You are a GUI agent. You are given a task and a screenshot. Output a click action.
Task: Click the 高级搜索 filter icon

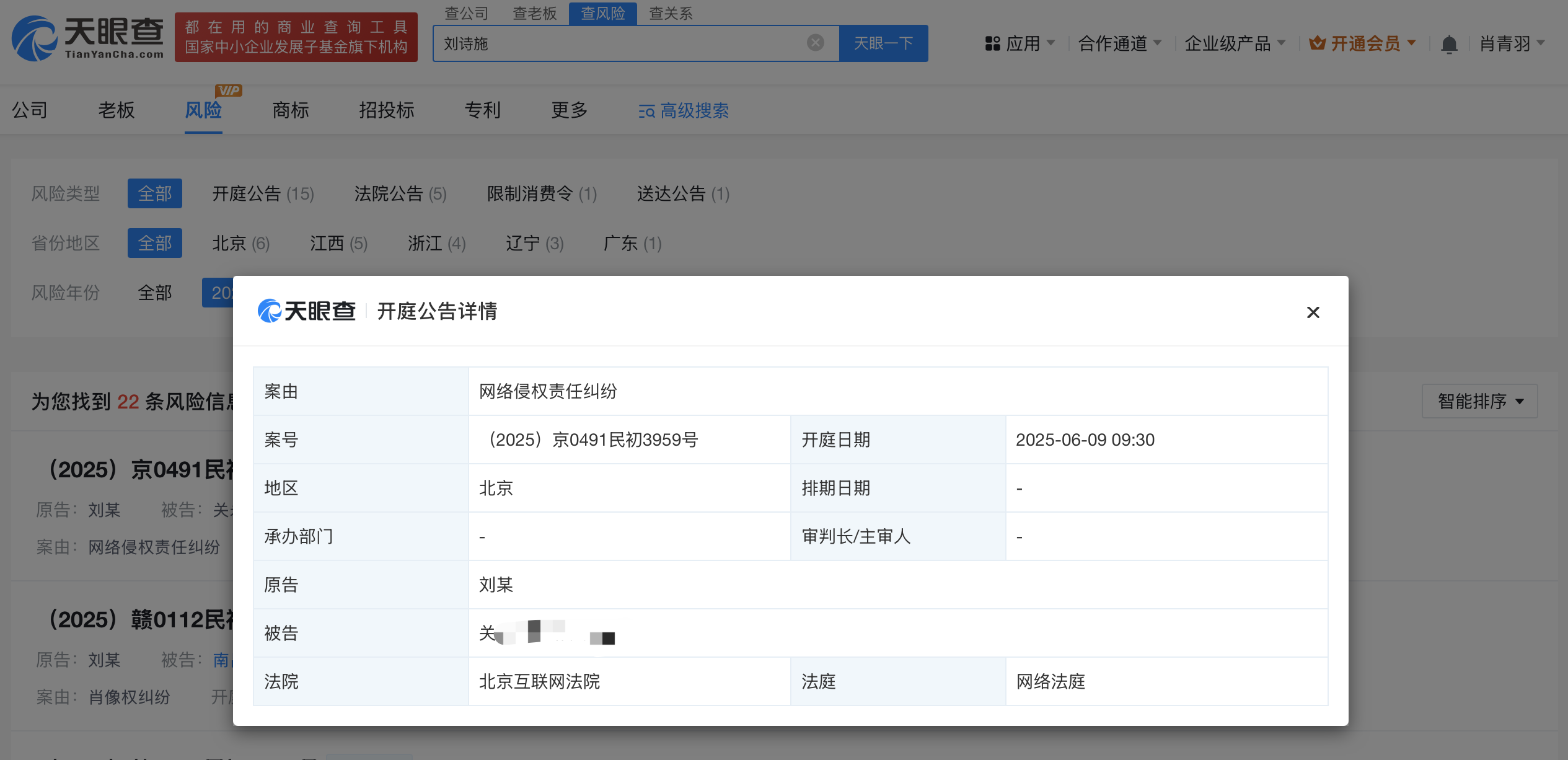tap(646, 111)
